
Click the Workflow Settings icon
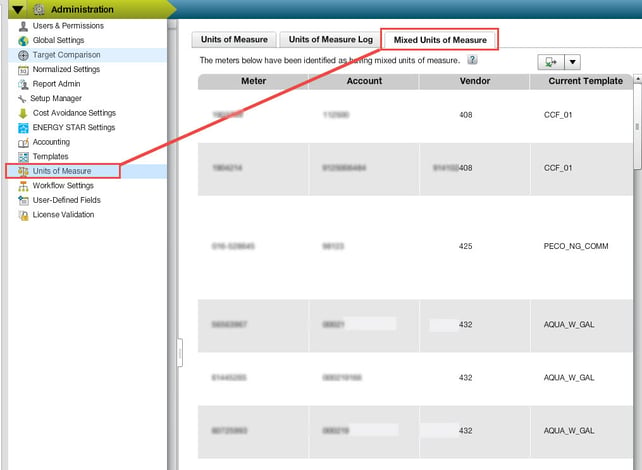(x=23, y=186)
